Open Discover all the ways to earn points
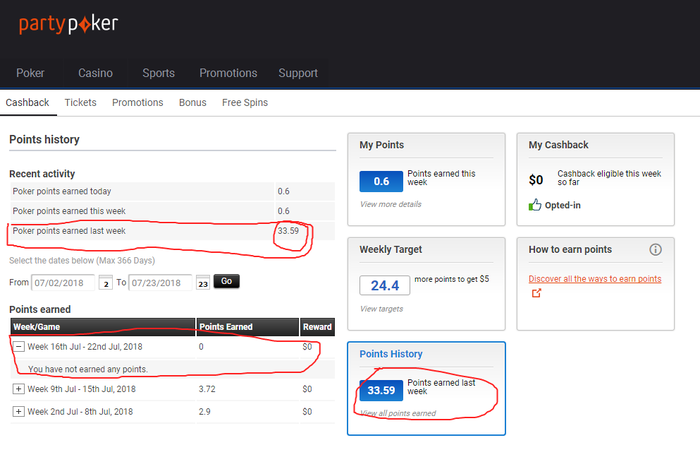 [595, 279]
